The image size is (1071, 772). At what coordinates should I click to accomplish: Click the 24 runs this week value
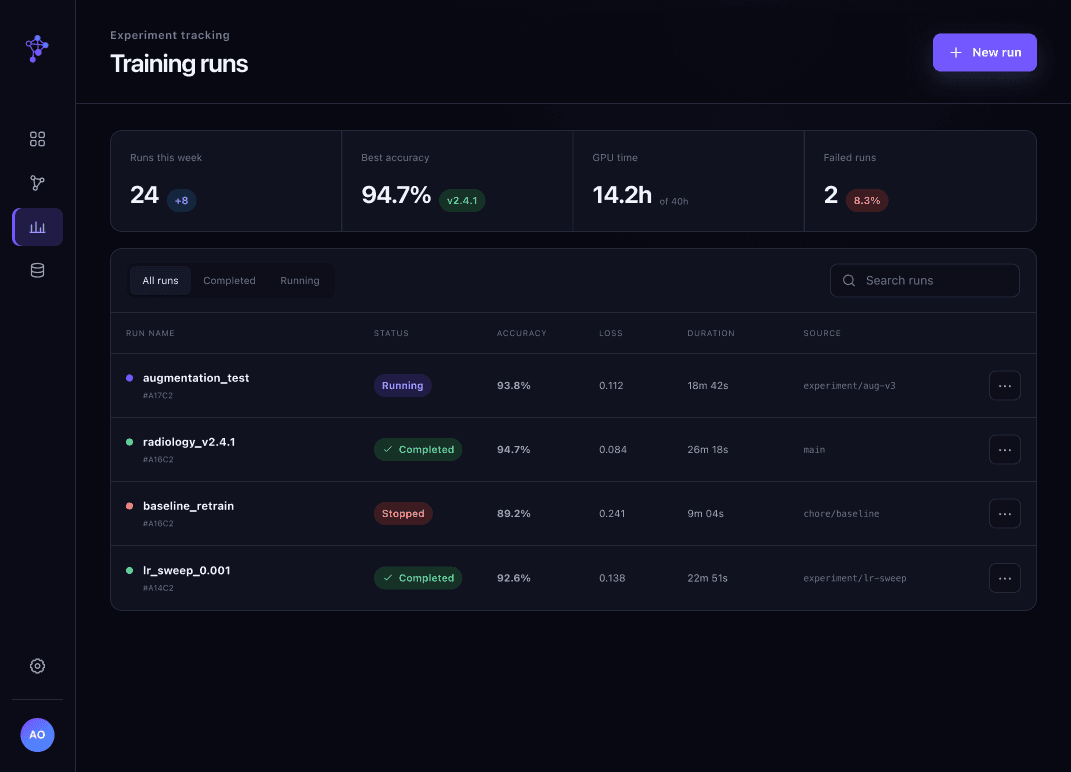(x=144, y=195)
